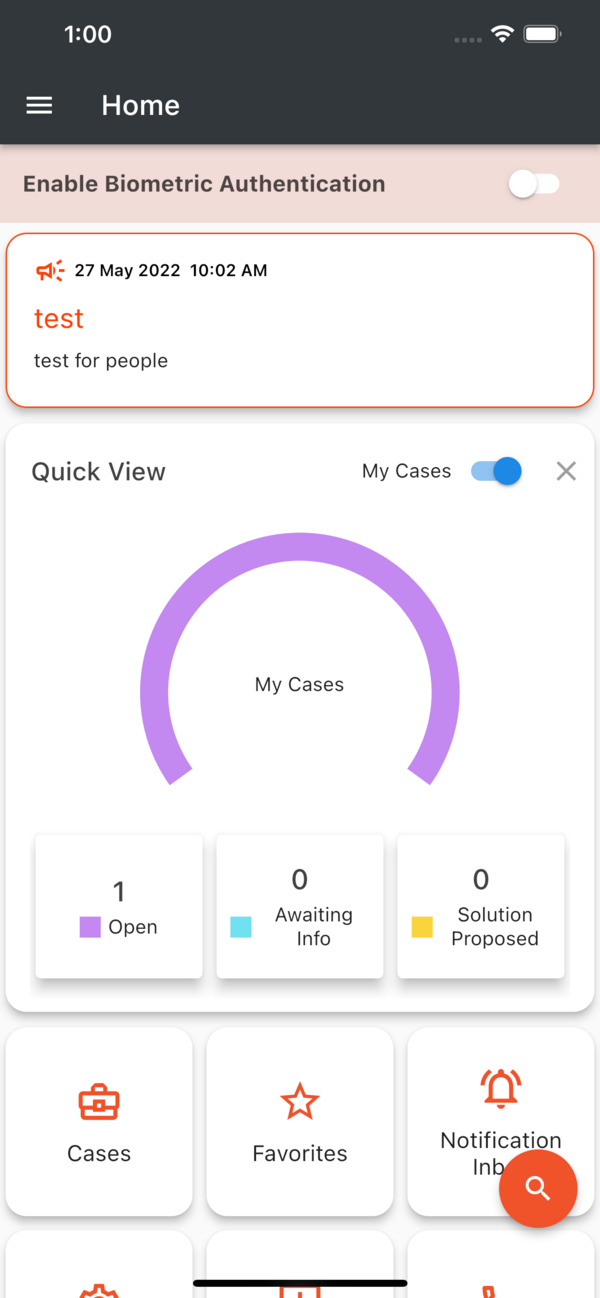Tap the battery status icon
Image resolution: width=600 pixels, height=1298 pixels.
tap(542, 35)
